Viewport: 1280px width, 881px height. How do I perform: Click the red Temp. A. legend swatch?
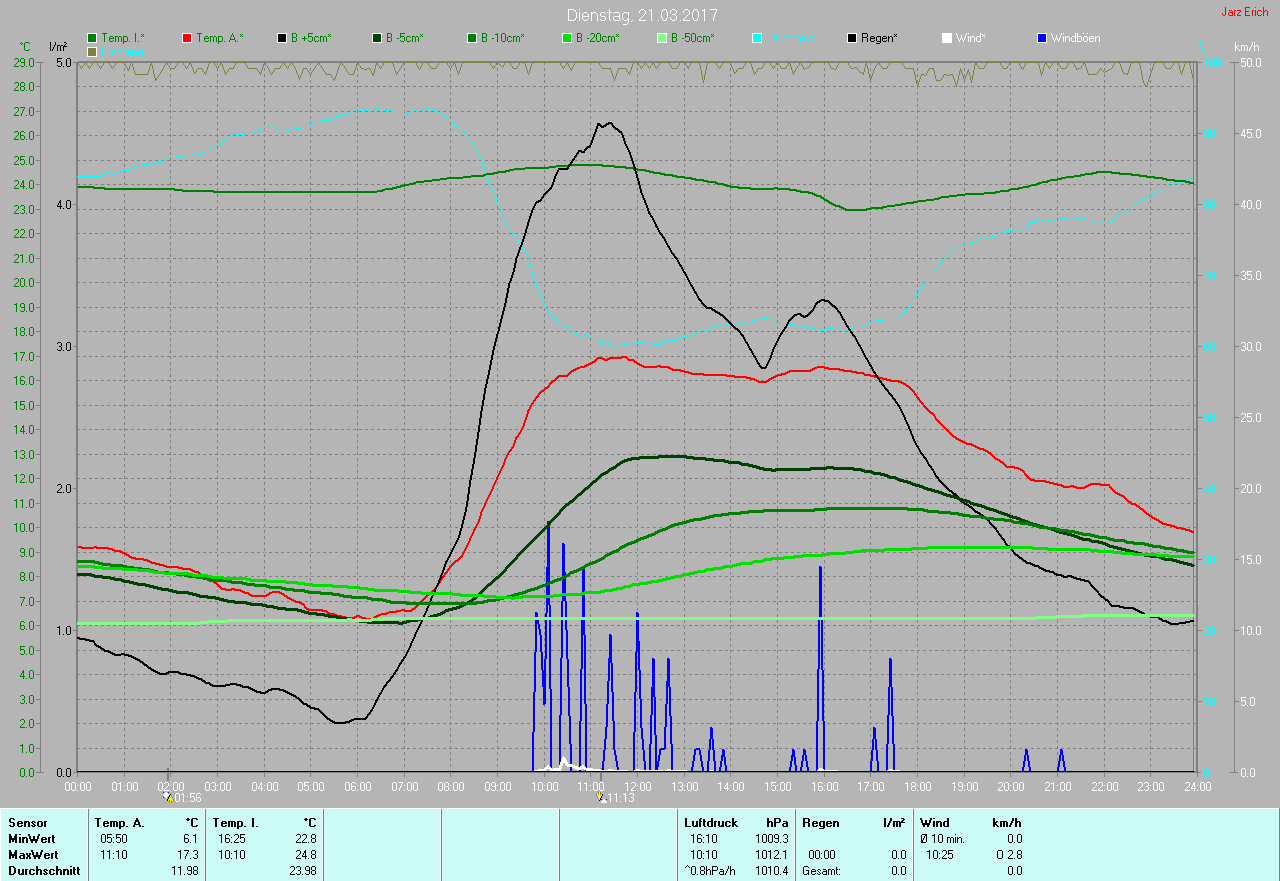(188, 38)
